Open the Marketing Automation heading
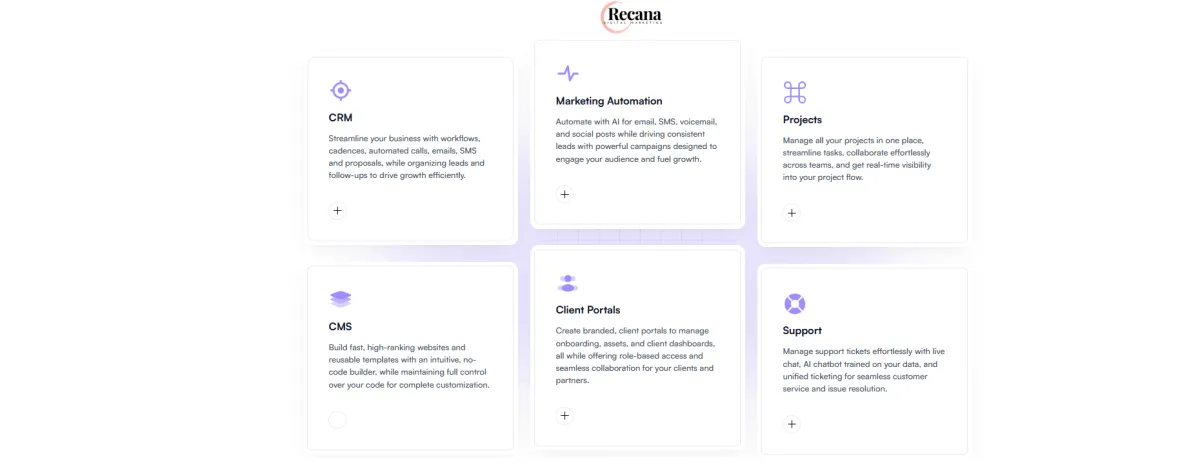 click(608, 101)
